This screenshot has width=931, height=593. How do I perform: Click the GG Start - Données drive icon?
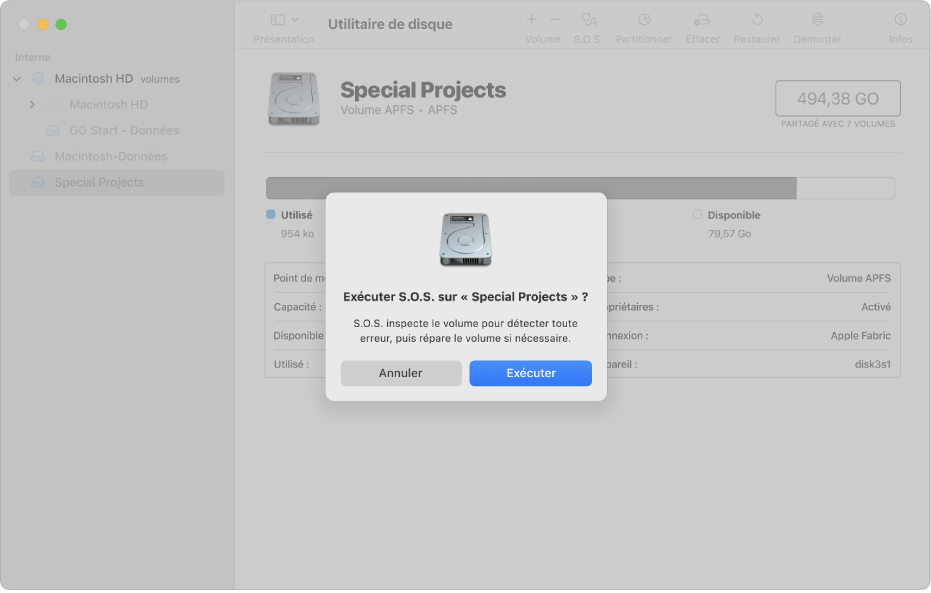53,131
